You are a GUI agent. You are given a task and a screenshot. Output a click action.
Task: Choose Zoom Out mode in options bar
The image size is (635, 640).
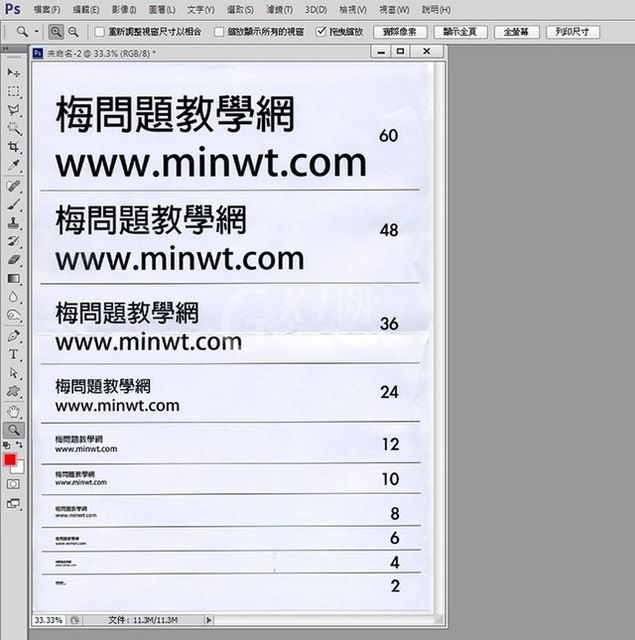click(x=73, y=31)
